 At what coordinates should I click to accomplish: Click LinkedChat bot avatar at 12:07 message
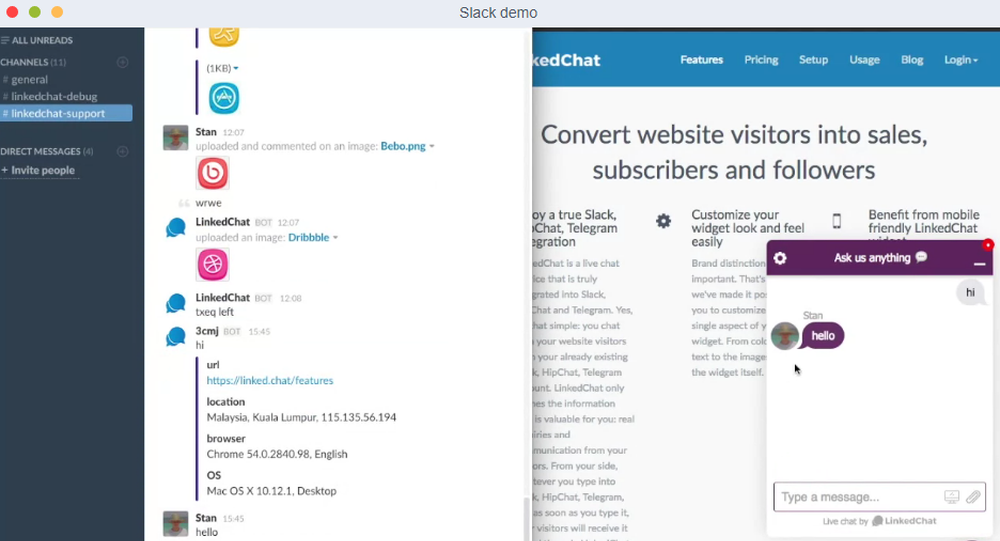point(175,228)
